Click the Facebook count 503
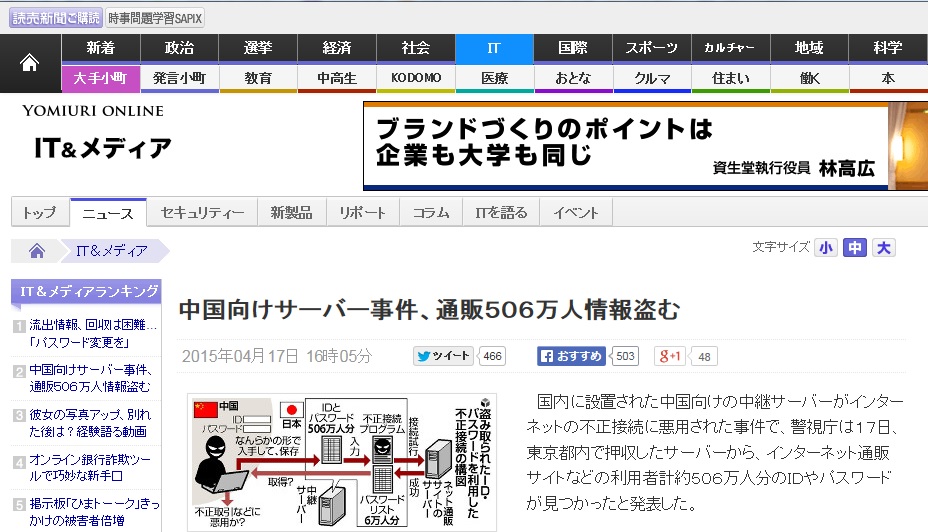The image size is (928, 532). coord(625,356)
